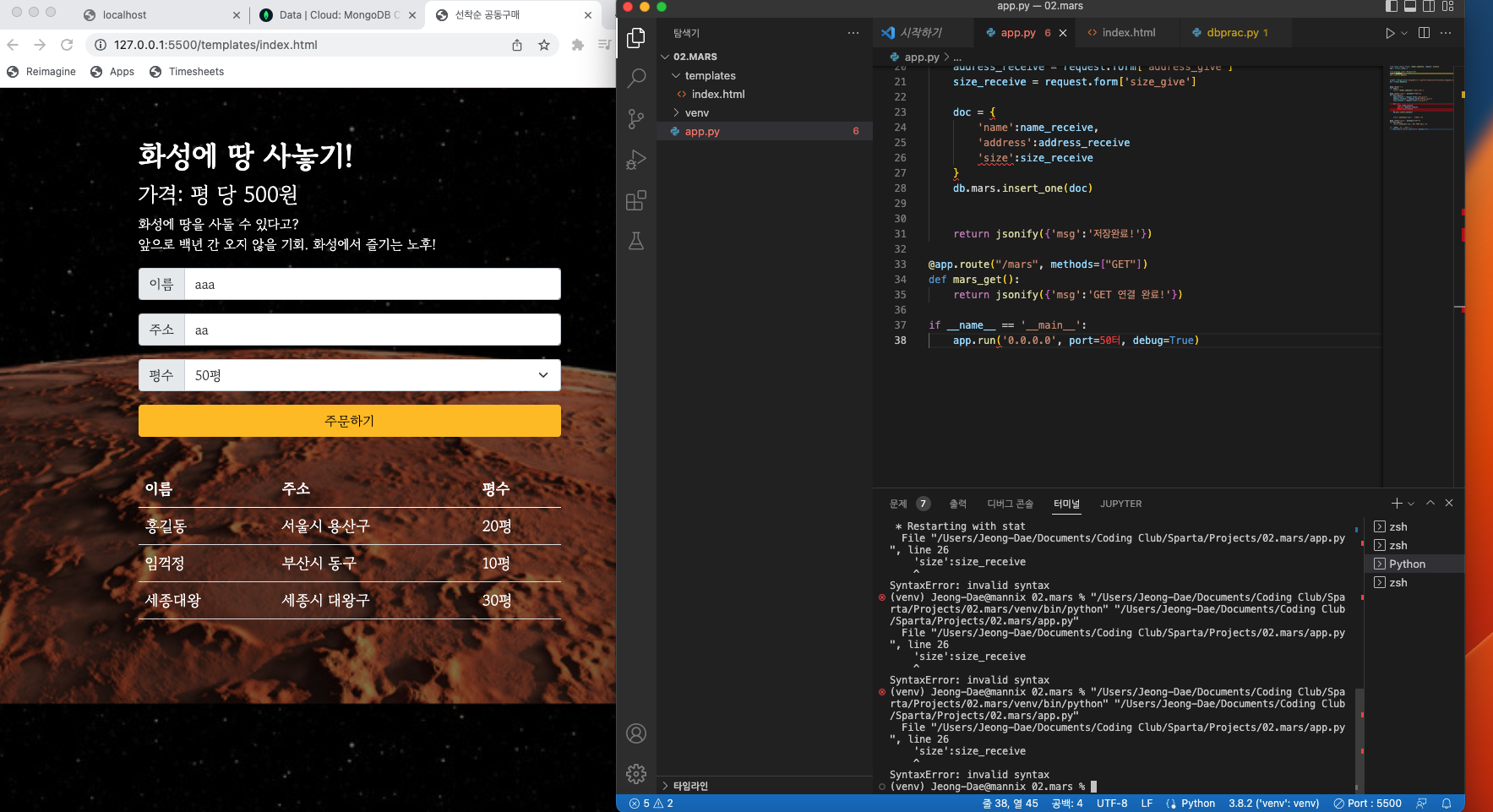Select the Python terminal in terminal list
The height and width of the screenshot is (812, 1493).
(x=1414, y=564)
